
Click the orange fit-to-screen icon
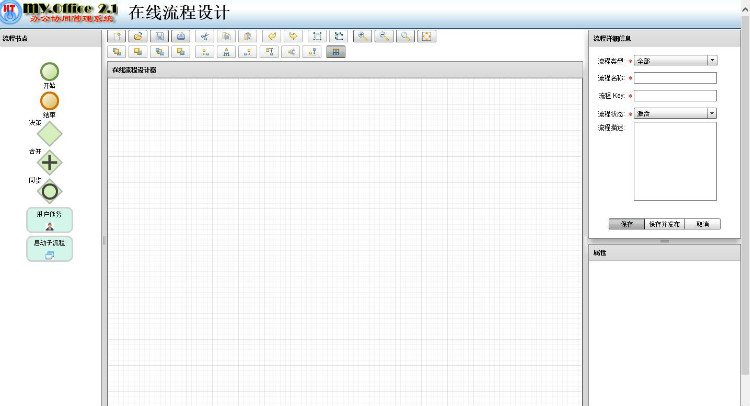(x=427, y=36)
